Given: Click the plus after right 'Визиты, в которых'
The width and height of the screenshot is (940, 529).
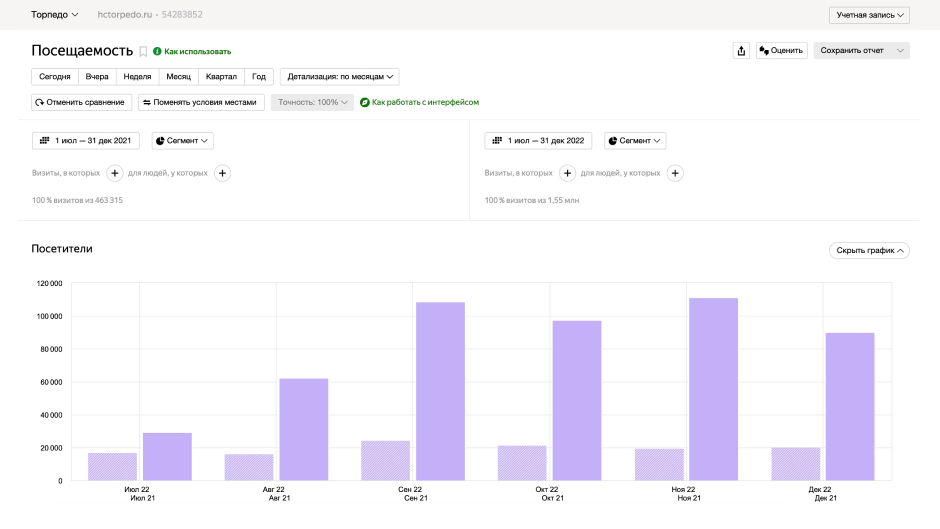Looking at the screenshot, I should (567, 173).
